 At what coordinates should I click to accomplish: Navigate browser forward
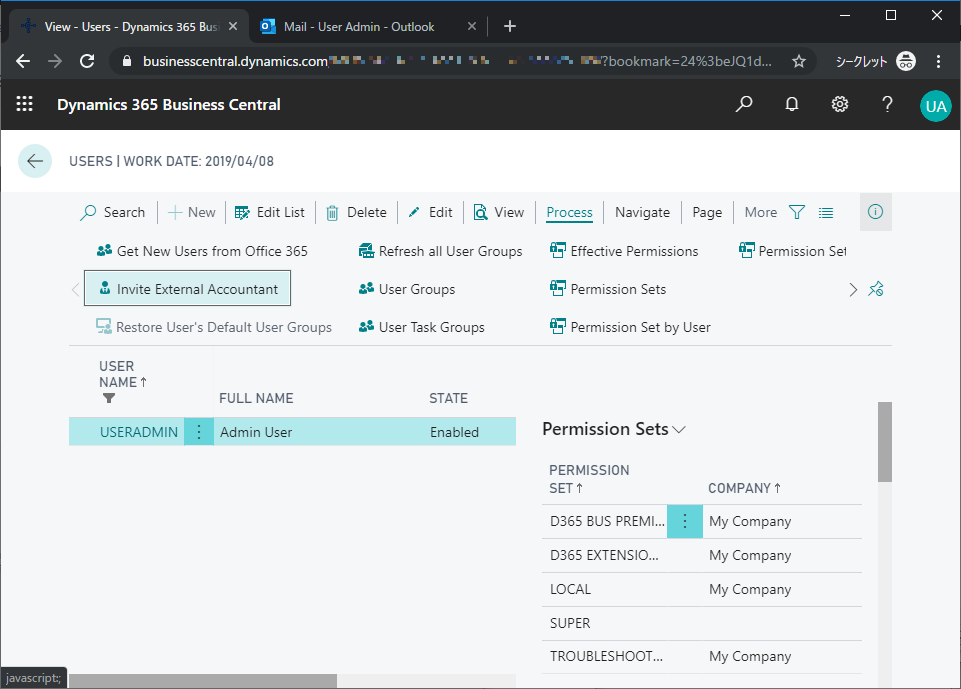coord(55,61)
